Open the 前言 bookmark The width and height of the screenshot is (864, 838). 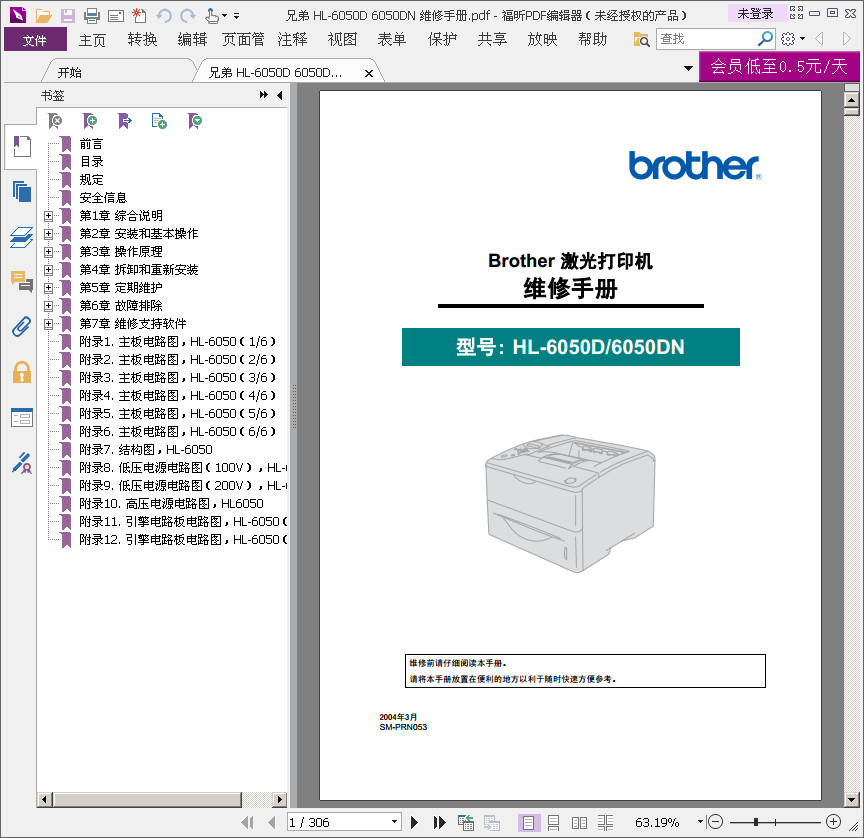[91, 144]
